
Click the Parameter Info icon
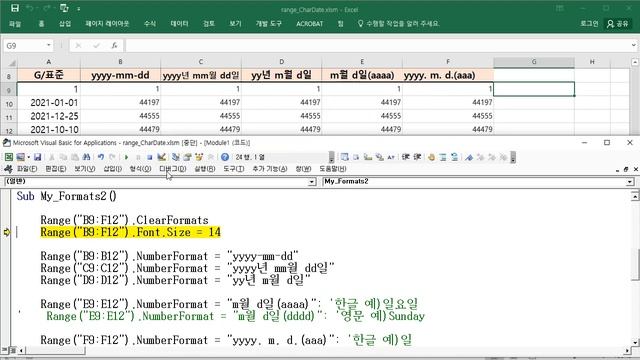pyautogui.click(x=380, y=157)
